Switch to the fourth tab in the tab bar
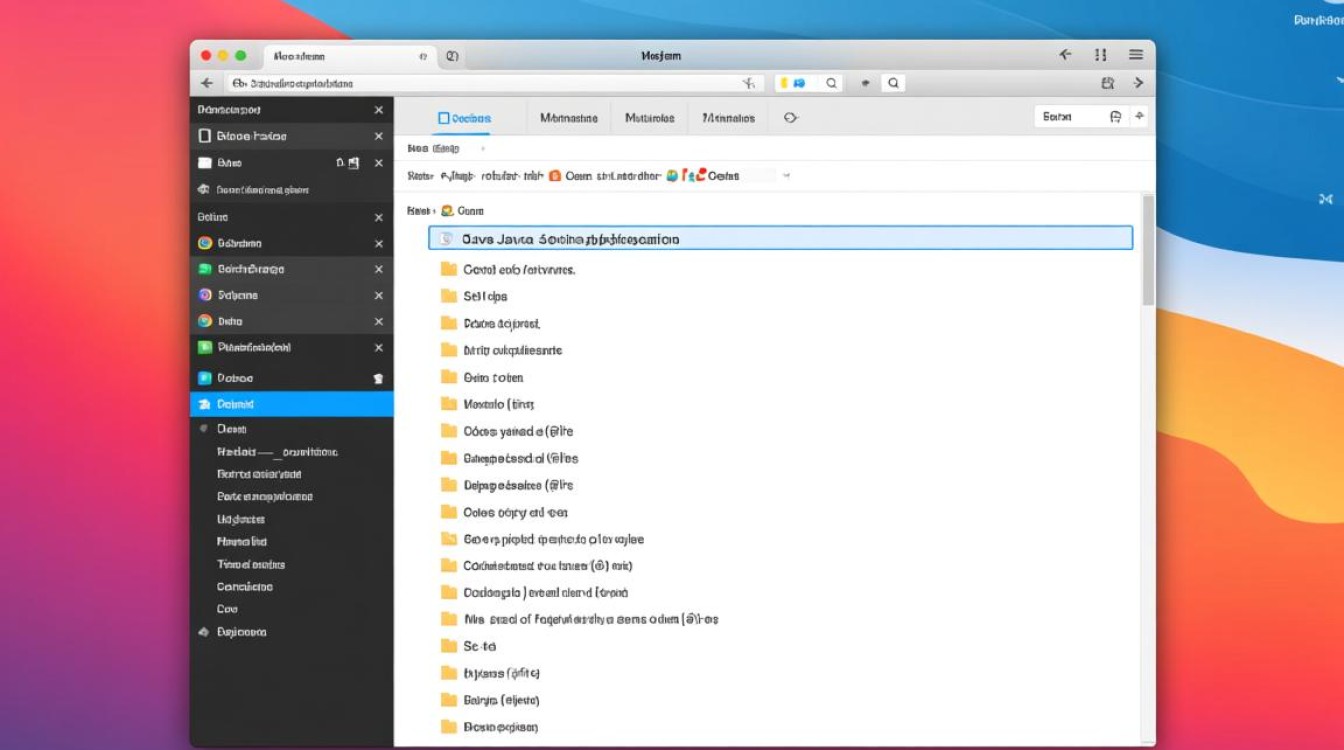The height and width of the screenshot is (750, 1344). click(728, 118)
